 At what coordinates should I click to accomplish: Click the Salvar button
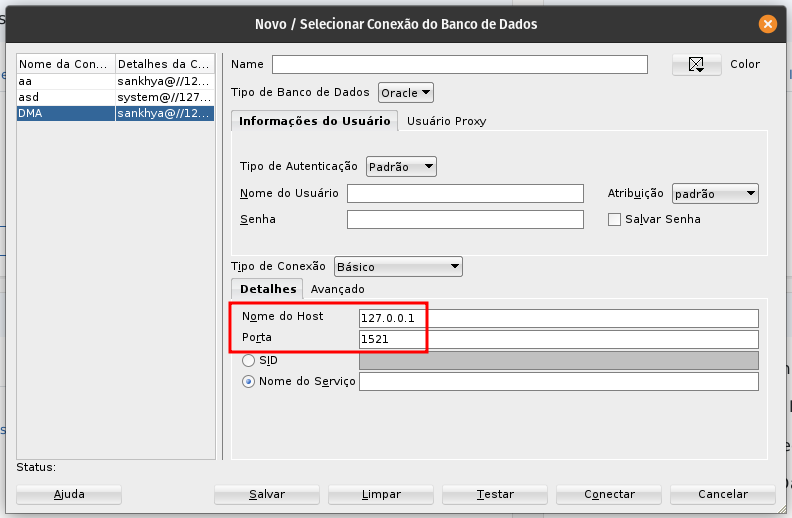267,494
